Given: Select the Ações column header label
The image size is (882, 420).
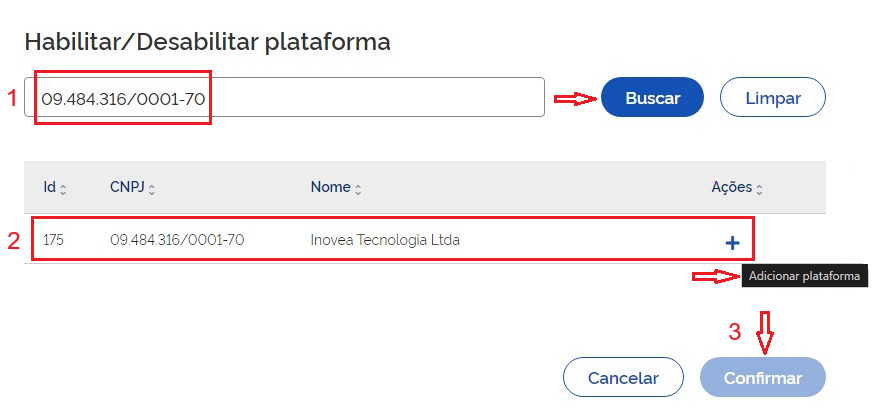Looking at the screenshot, I should point(730,187).
